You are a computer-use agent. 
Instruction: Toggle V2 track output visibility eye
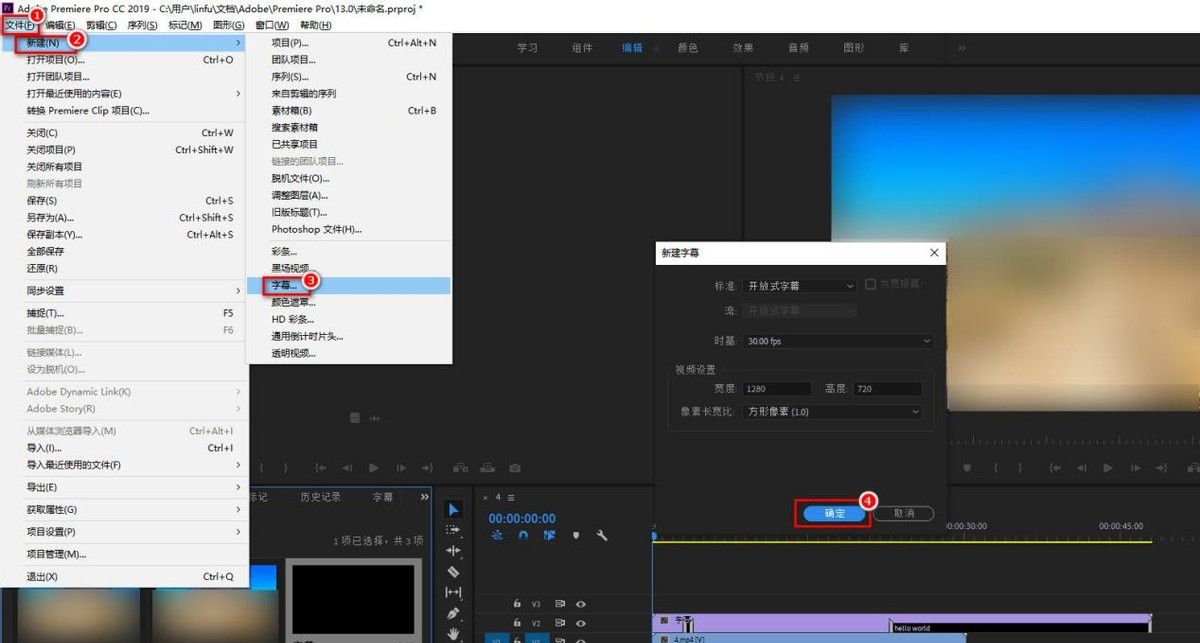point(582,622)
